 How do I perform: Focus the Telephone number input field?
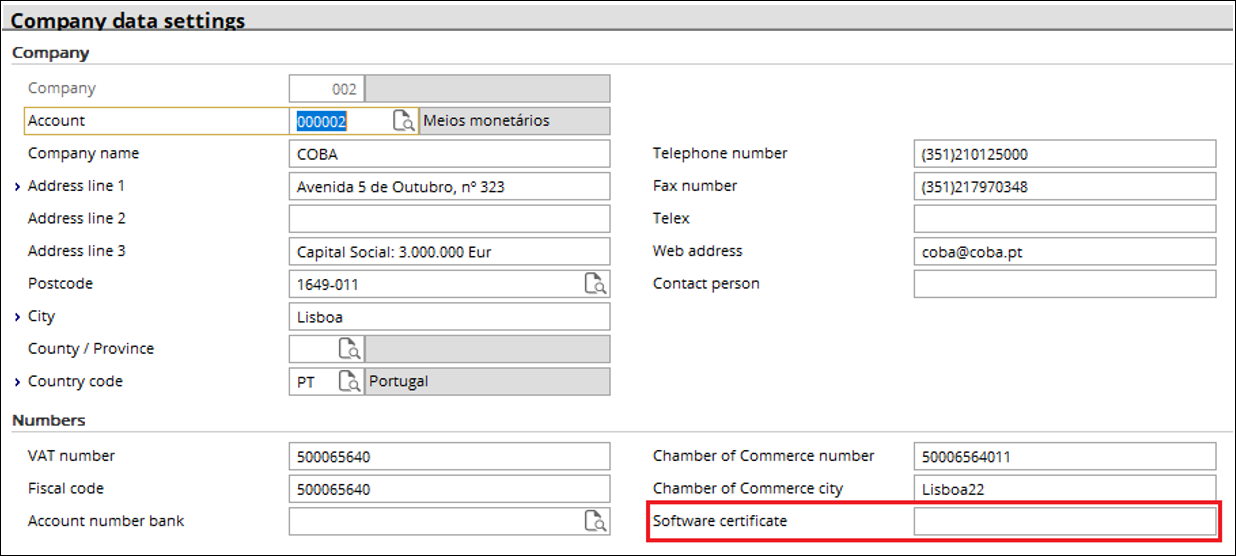(1064, 154)
